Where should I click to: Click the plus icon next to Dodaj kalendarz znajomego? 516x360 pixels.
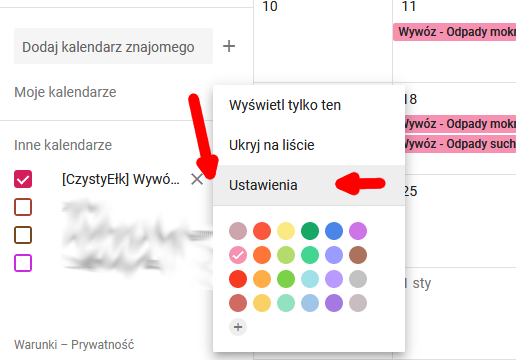point(229,46)
